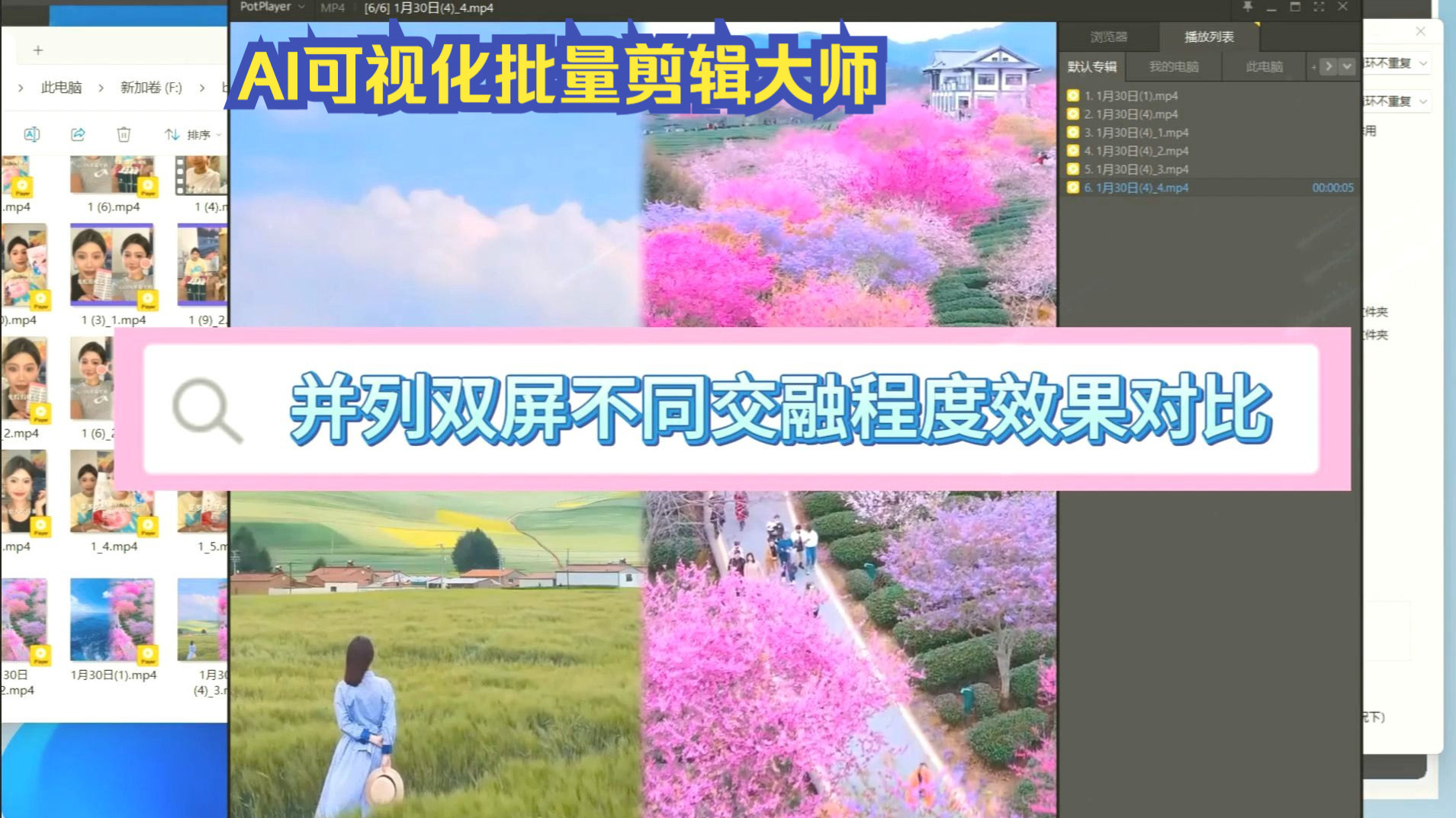Open the PotPlayer main menu dropdown

pos(272,7)
